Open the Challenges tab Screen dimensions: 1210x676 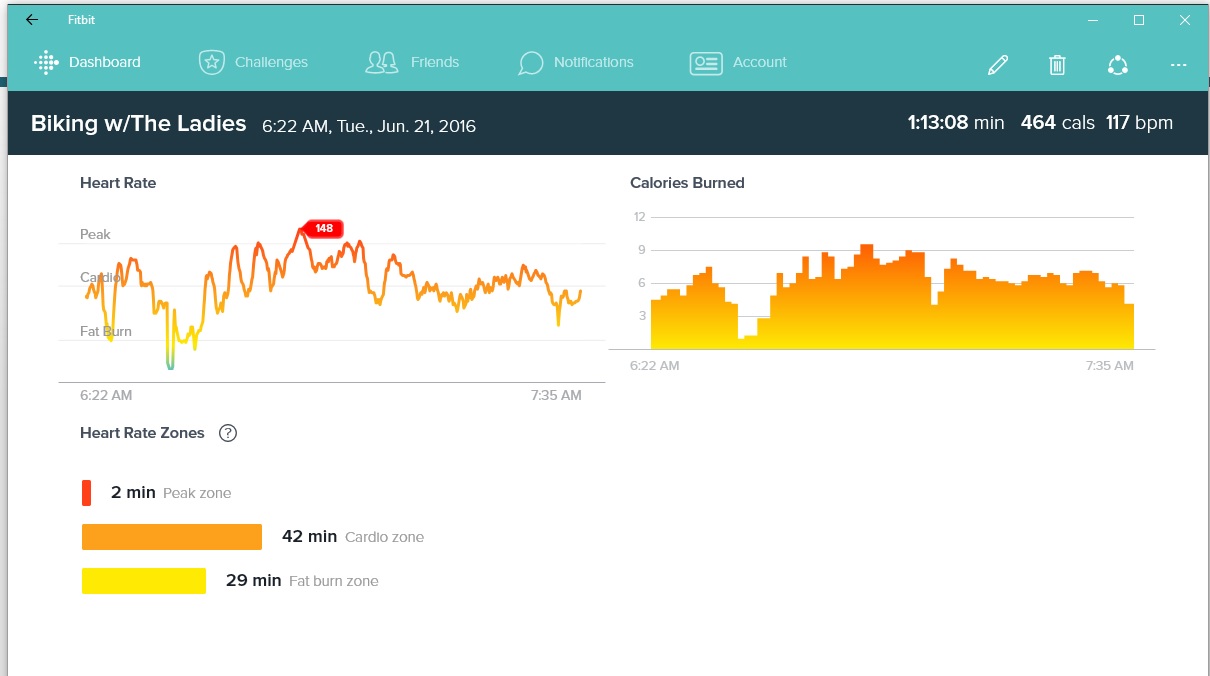pyautogui.click(x=253, y=62)
